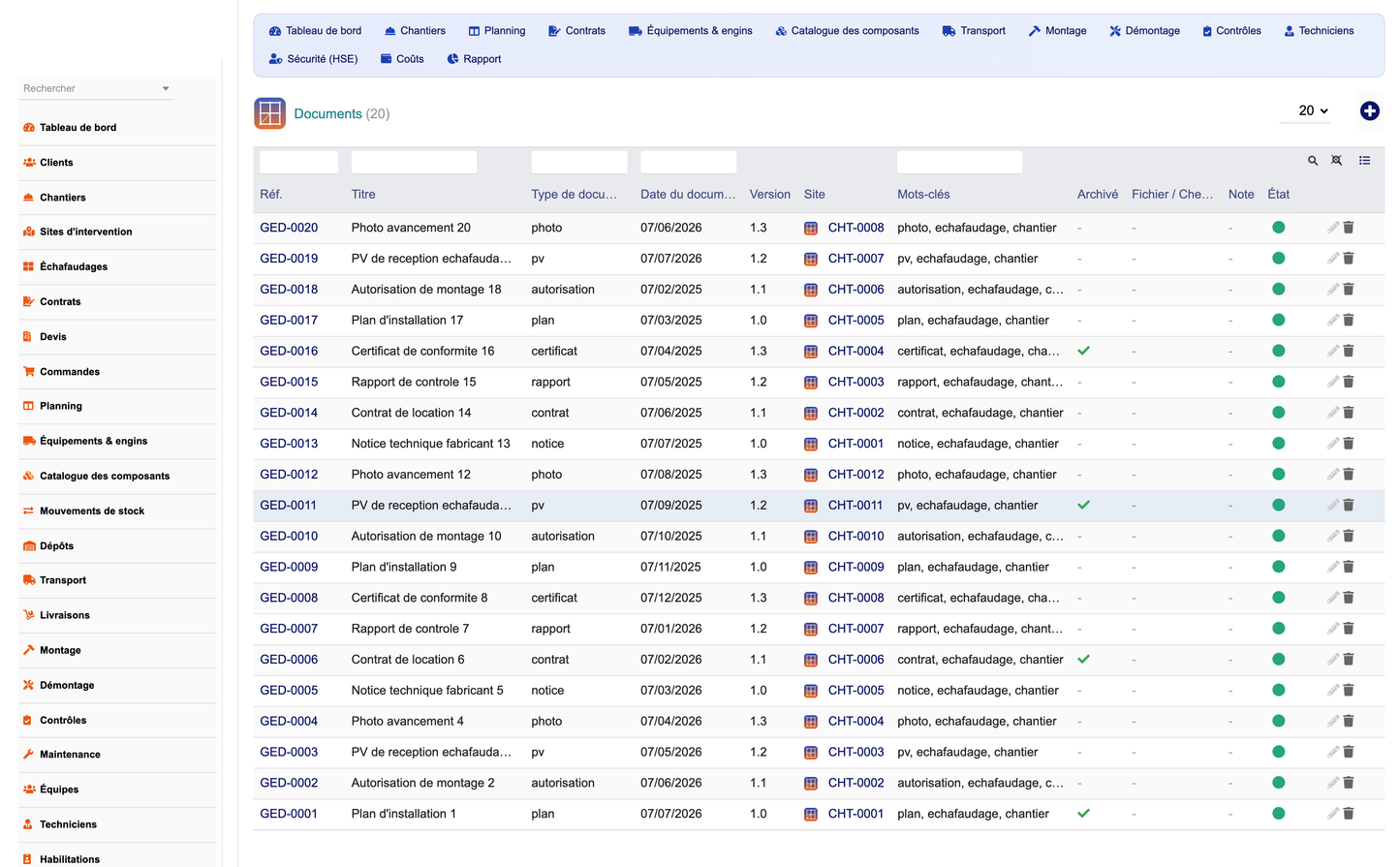
Task: Click the edit pencil for GED-0013
Action: [x=1333, y=444]
